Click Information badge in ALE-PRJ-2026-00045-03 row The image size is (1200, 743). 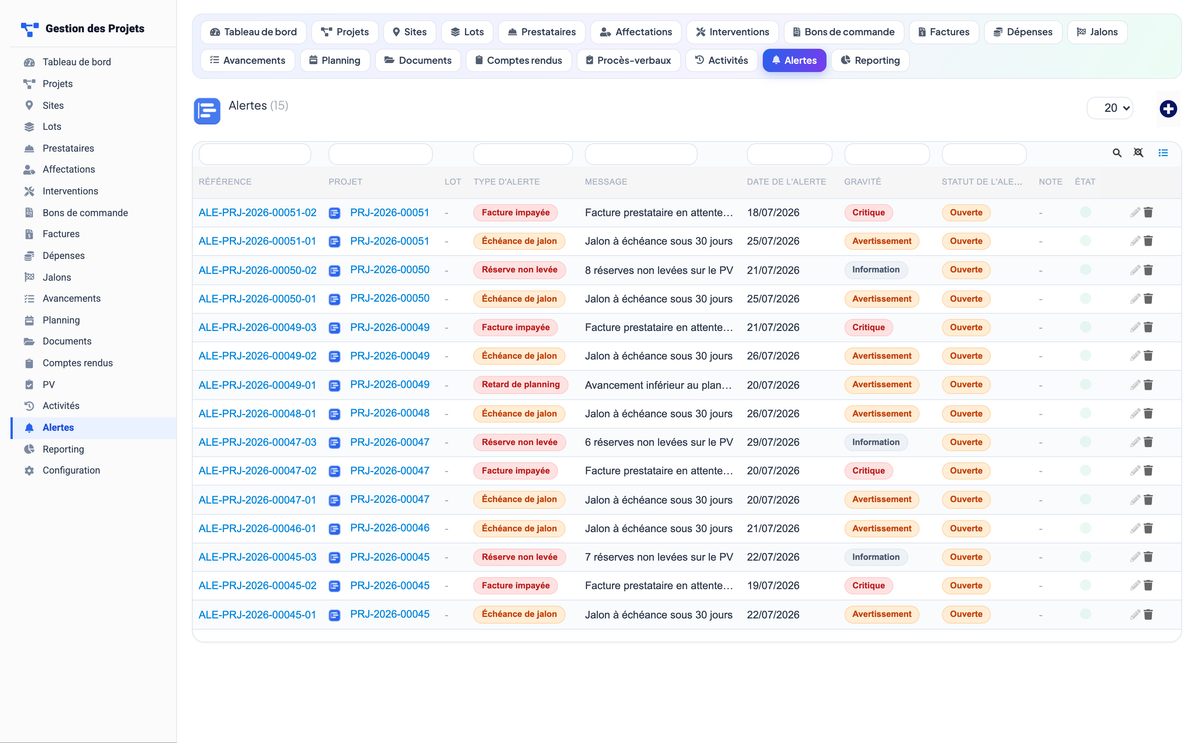(x=876, y=557)
